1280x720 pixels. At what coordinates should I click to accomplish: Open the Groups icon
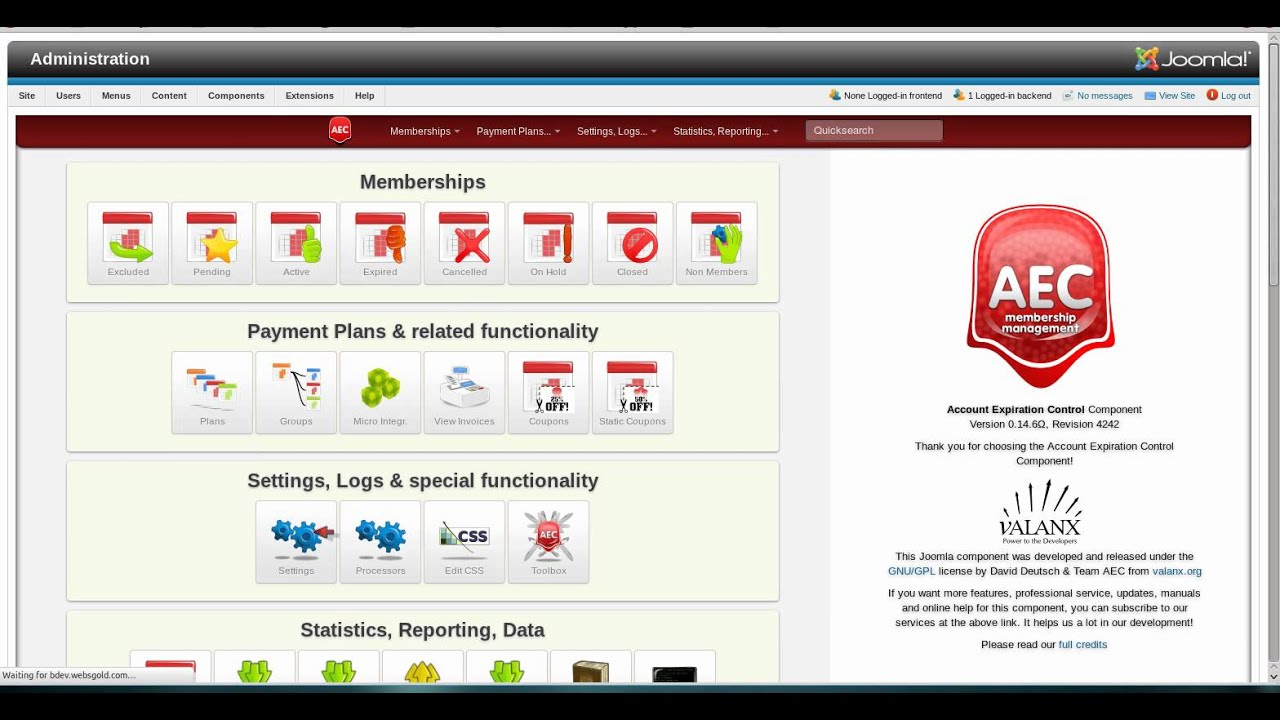(296, 392)
